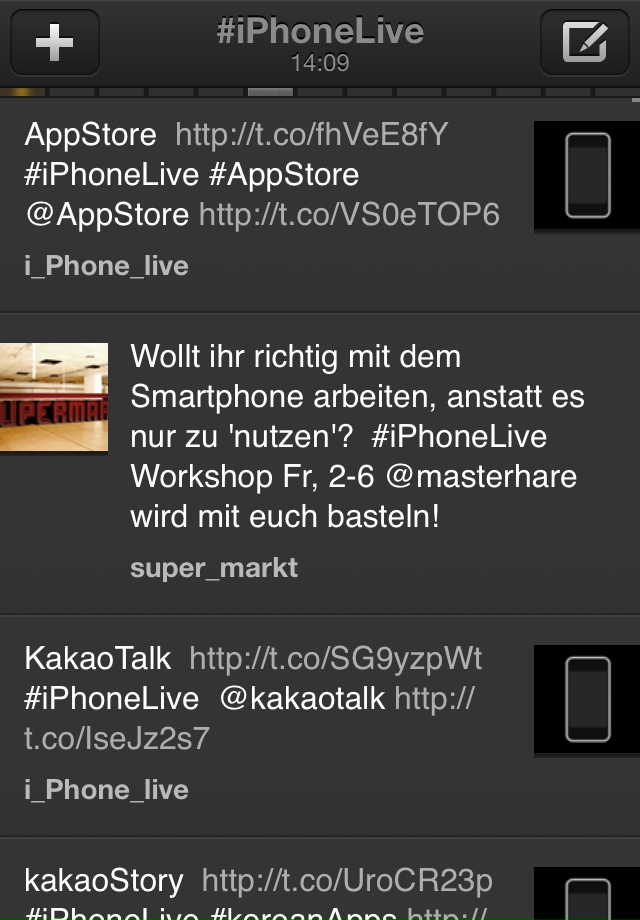Tap the @AppStore mention
Image resolution: width=640 pixels, height=920 pixels.
107,215
